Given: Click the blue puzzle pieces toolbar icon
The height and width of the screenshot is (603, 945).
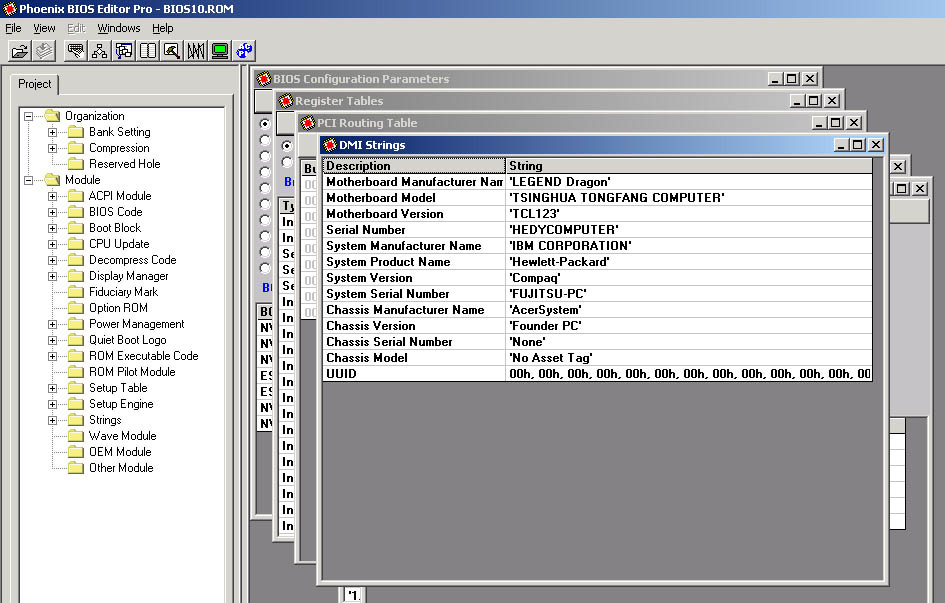Looking at the screenshot, I should 244,50.
